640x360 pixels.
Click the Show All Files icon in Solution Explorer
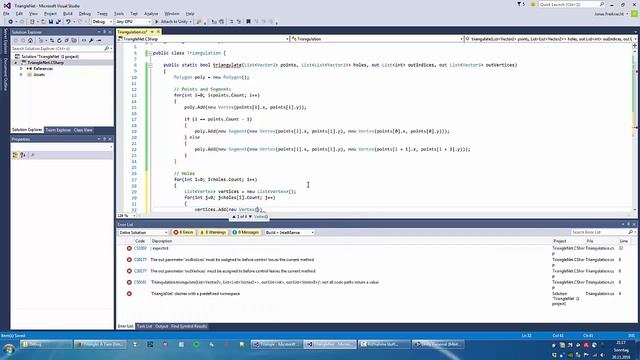[74, 40]
